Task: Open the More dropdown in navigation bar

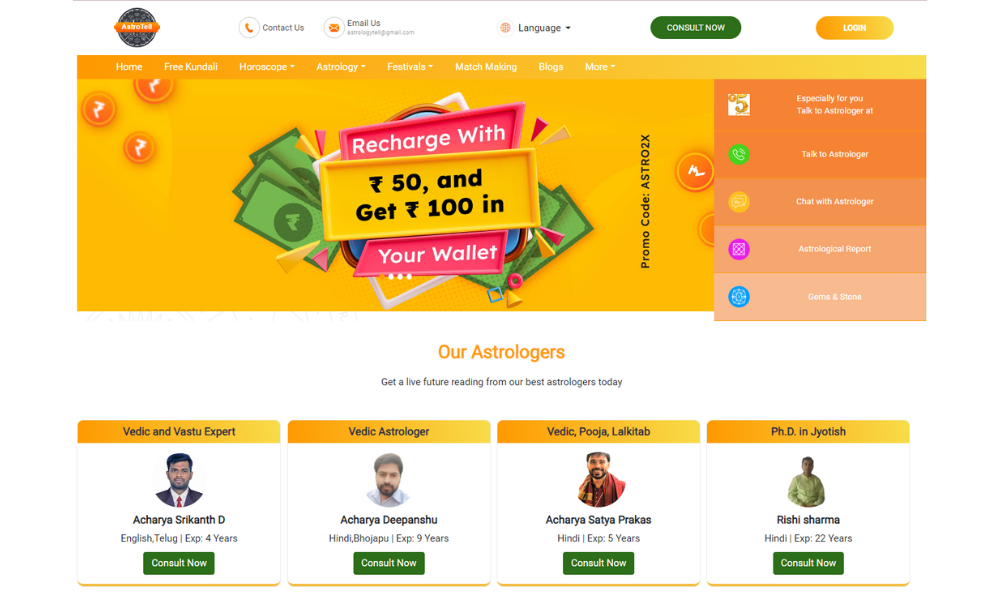Action: pyautogui.click(x=599, y=67)
